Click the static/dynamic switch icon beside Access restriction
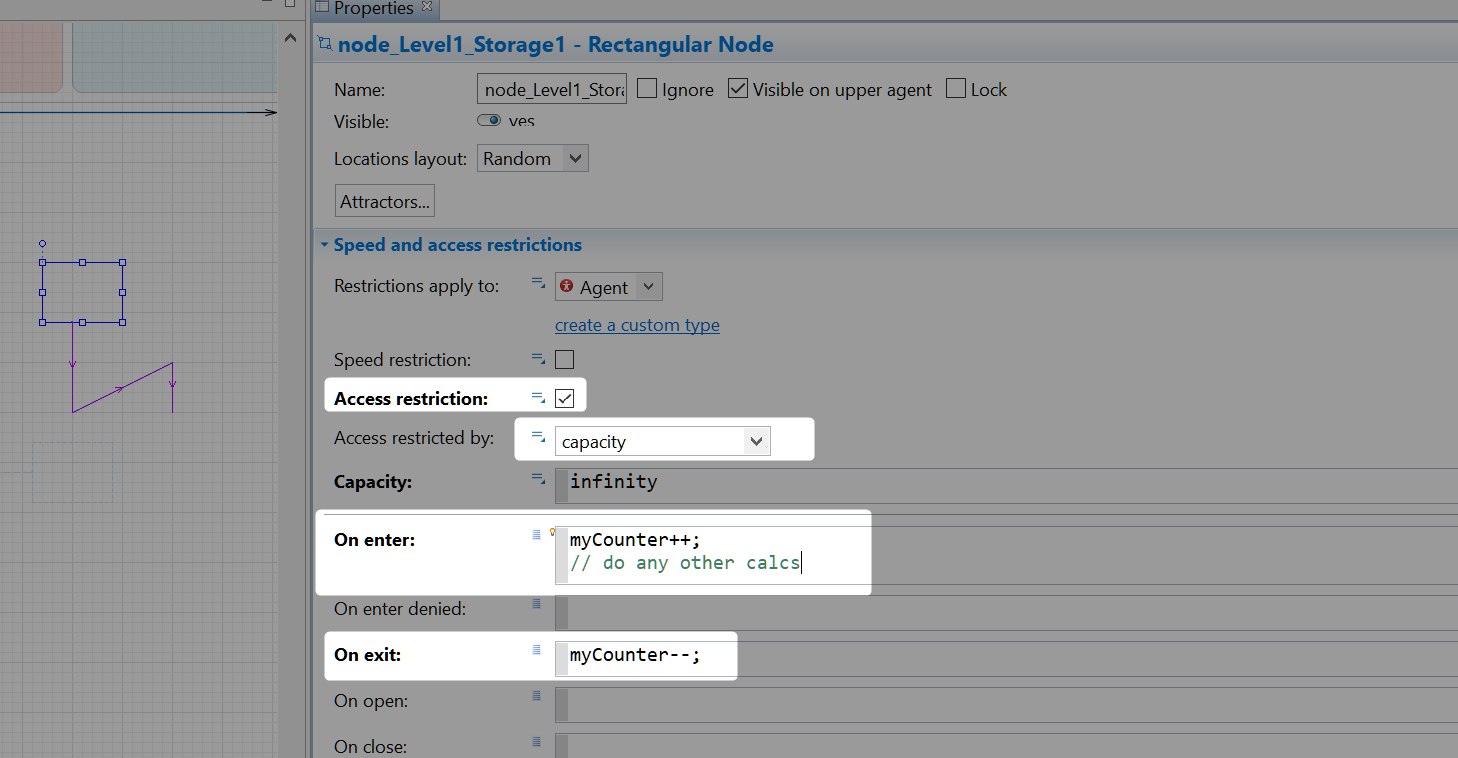Image resolution: width=1458 pixels, height=758 pixels. pos(538,398)
